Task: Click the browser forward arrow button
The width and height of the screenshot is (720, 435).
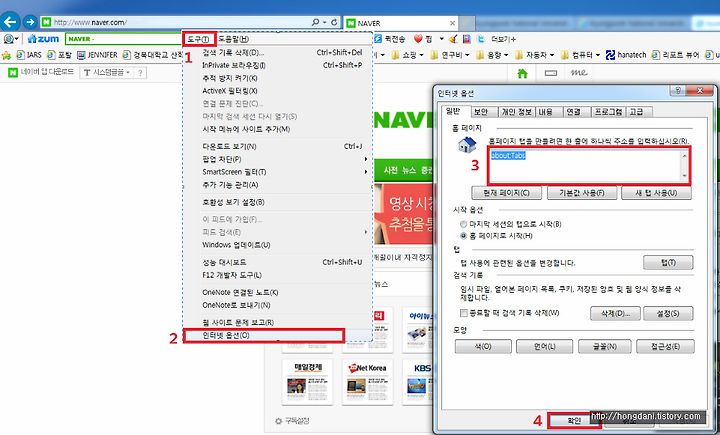Action: pos(30,22)
